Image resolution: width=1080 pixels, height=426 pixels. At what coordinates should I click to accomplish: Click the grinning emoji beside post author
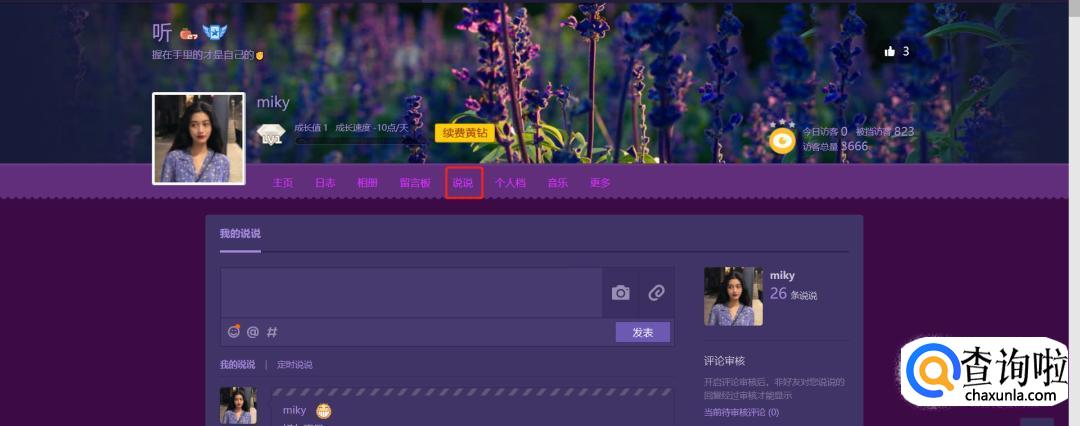tap(324, 412)
